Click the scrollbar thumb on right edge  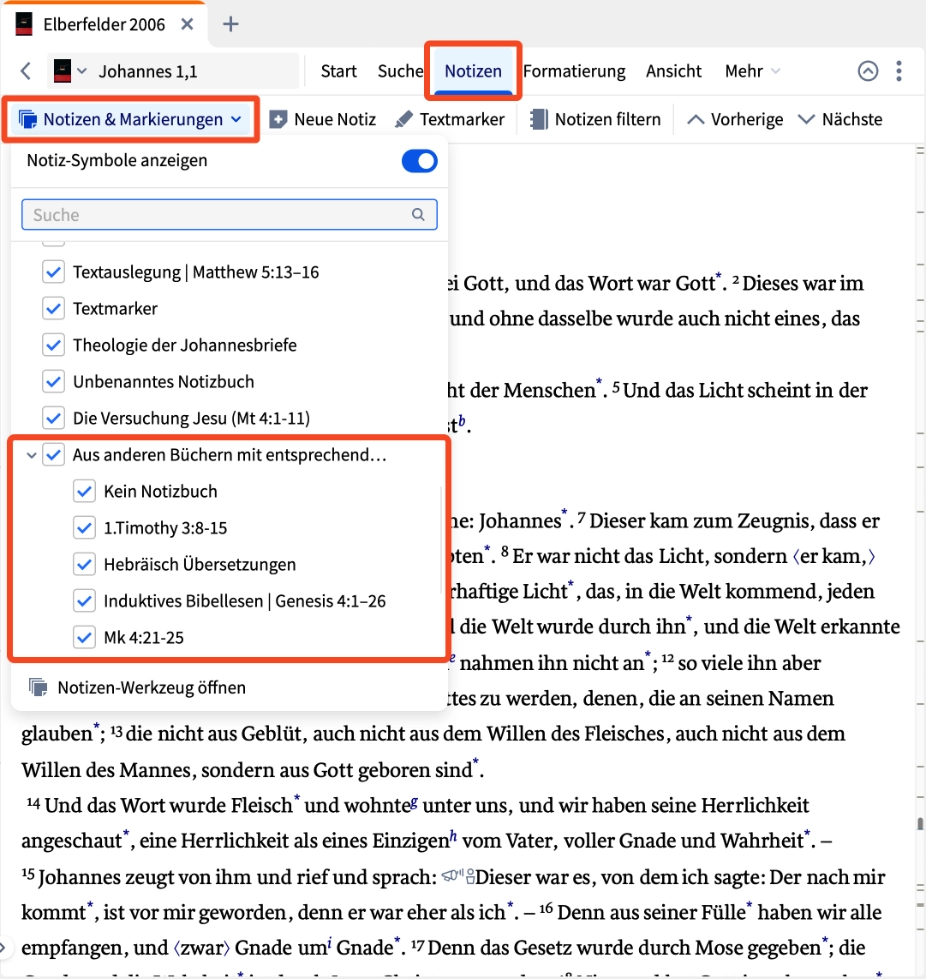coord(920,824)
